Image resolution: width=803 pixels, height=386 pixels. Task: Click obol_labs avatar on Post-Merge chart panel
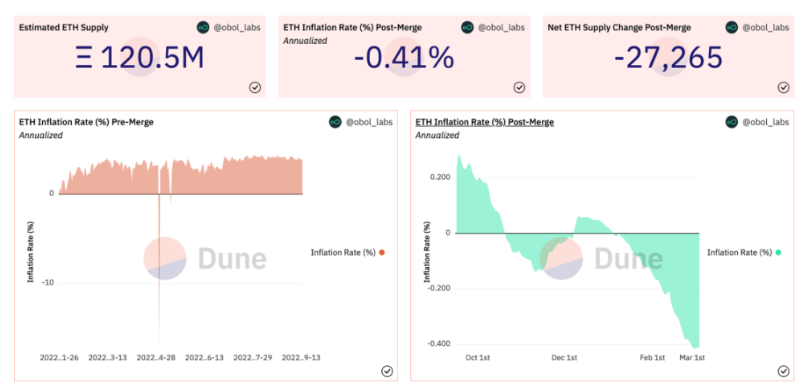(x=732, y=122)
